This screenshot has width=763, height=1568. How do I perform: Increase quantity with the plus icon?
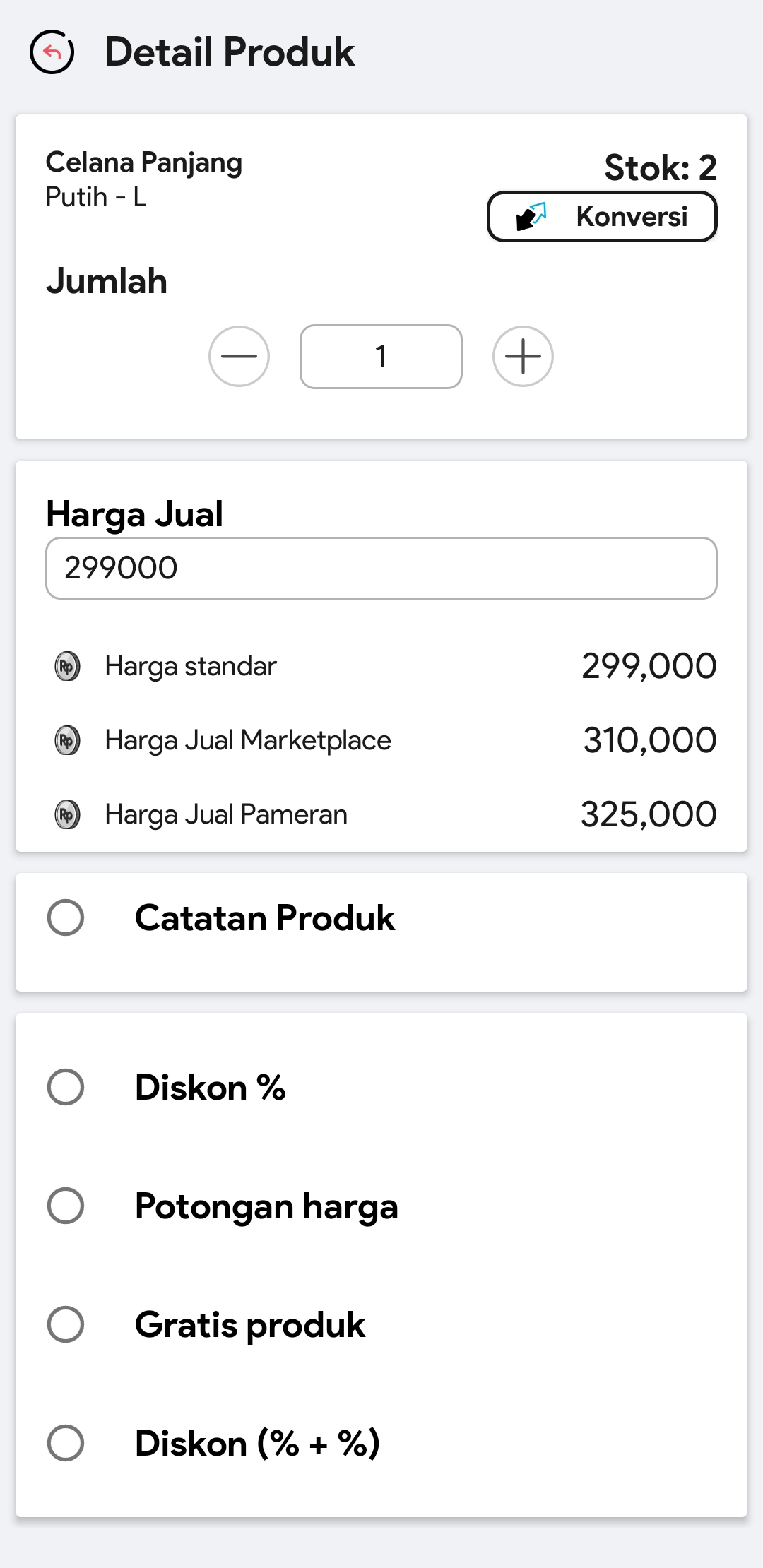click(x=523, y=356)
